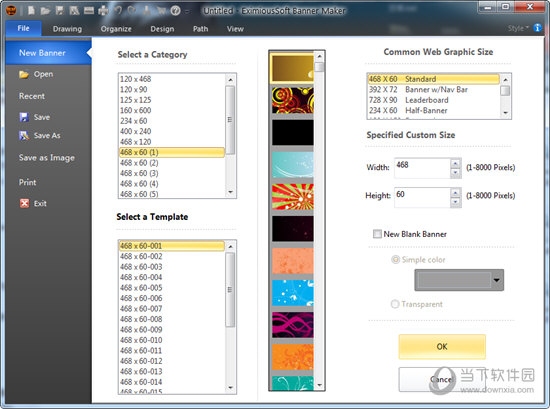
Task: Choose Save as Image in sidebar
Action: [47, 158]
